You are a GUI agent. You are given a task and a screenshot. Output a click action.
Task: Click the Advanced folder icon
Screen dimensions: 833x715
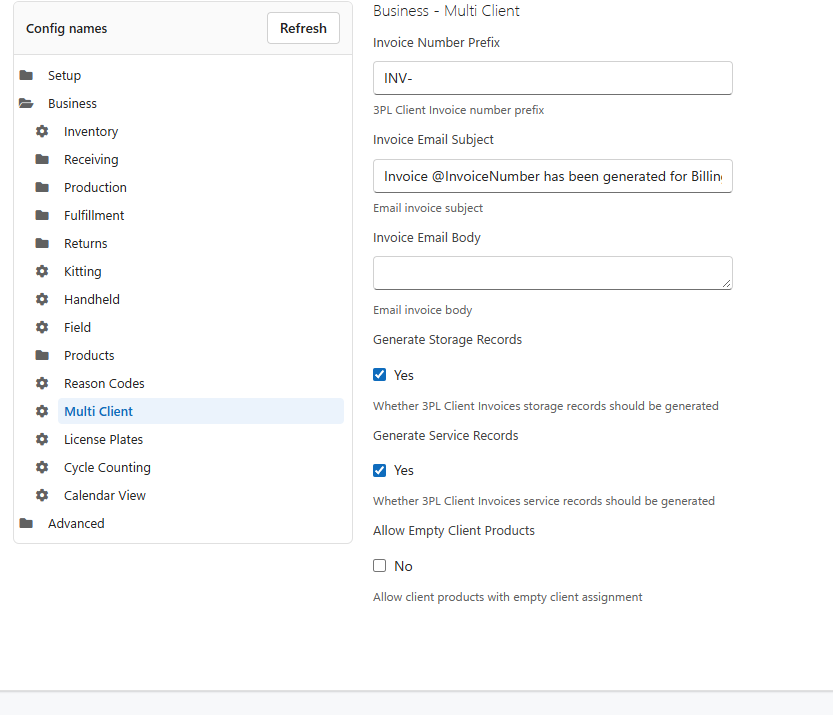[x=26, y=523]
